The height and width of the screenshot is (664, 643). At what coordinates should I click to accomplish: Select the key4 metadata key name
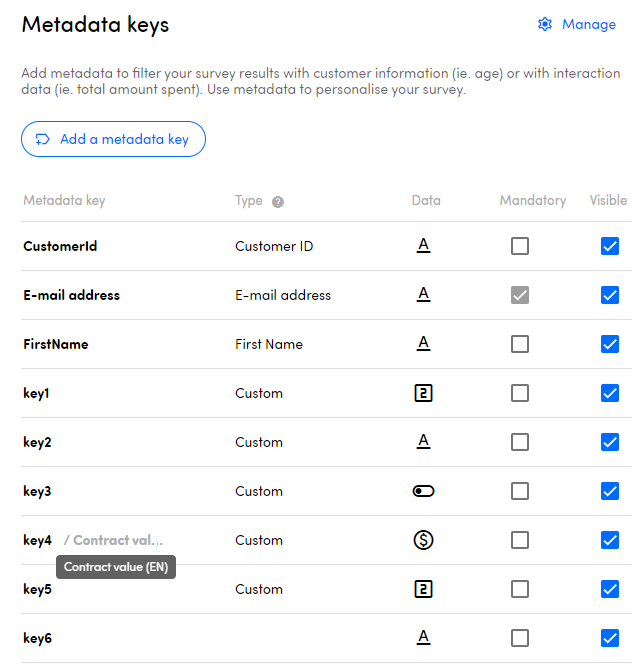37,540
